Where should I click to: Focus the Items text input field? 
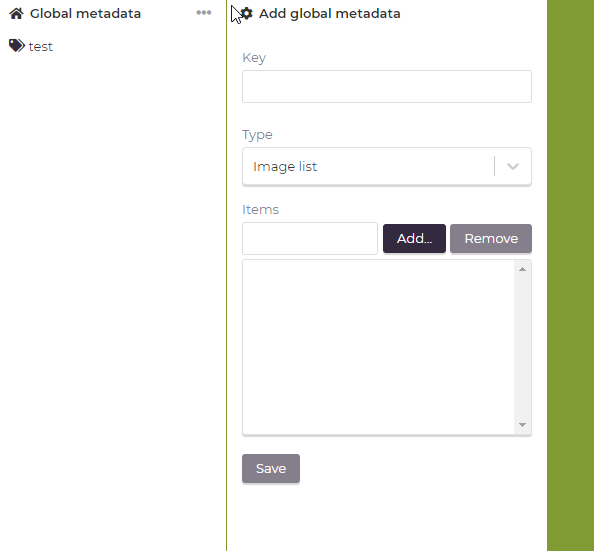click(310, 238)
